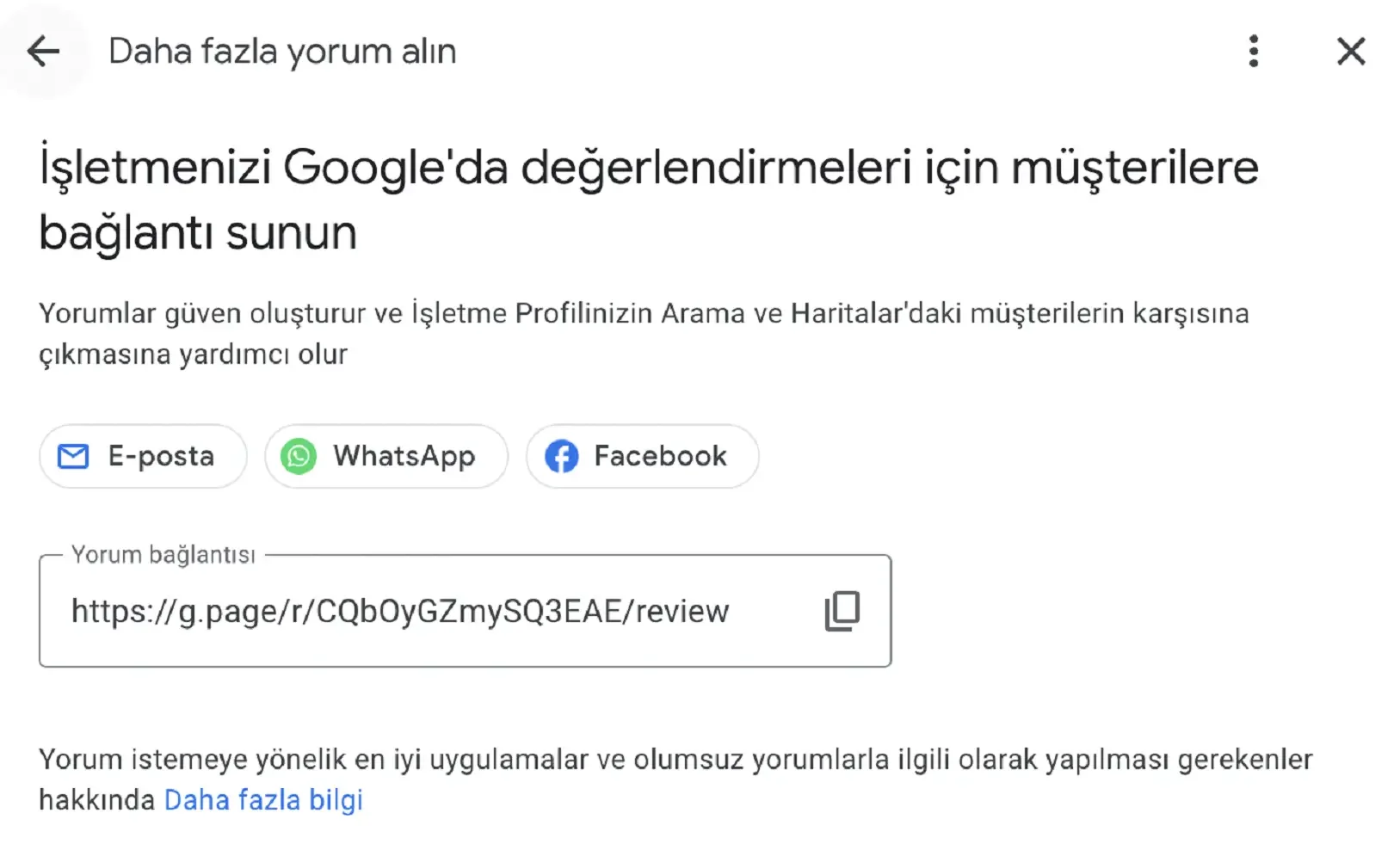This screenshot has width=1400, height=844.
Task: Click the Yorum bağlantısı field label
Action: tap(163, 555)
